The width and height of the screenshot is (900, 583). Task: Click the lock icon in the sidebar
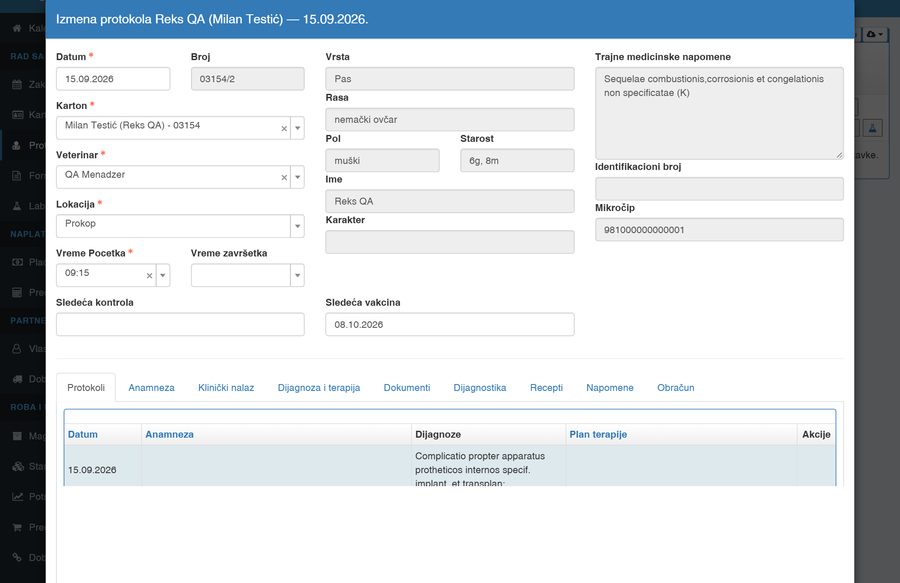point(17,348)
